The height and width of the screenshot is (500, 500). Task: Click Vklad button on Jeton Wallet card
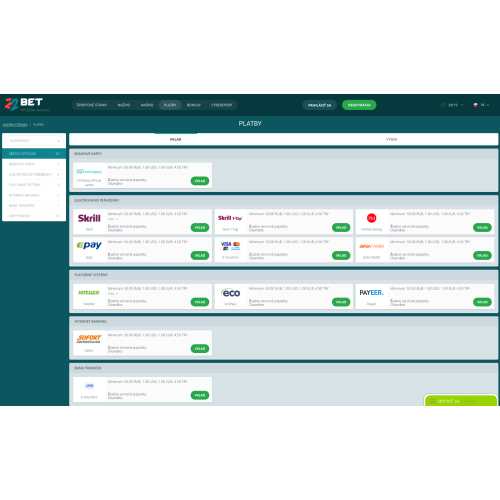click(x=482, y=255)
